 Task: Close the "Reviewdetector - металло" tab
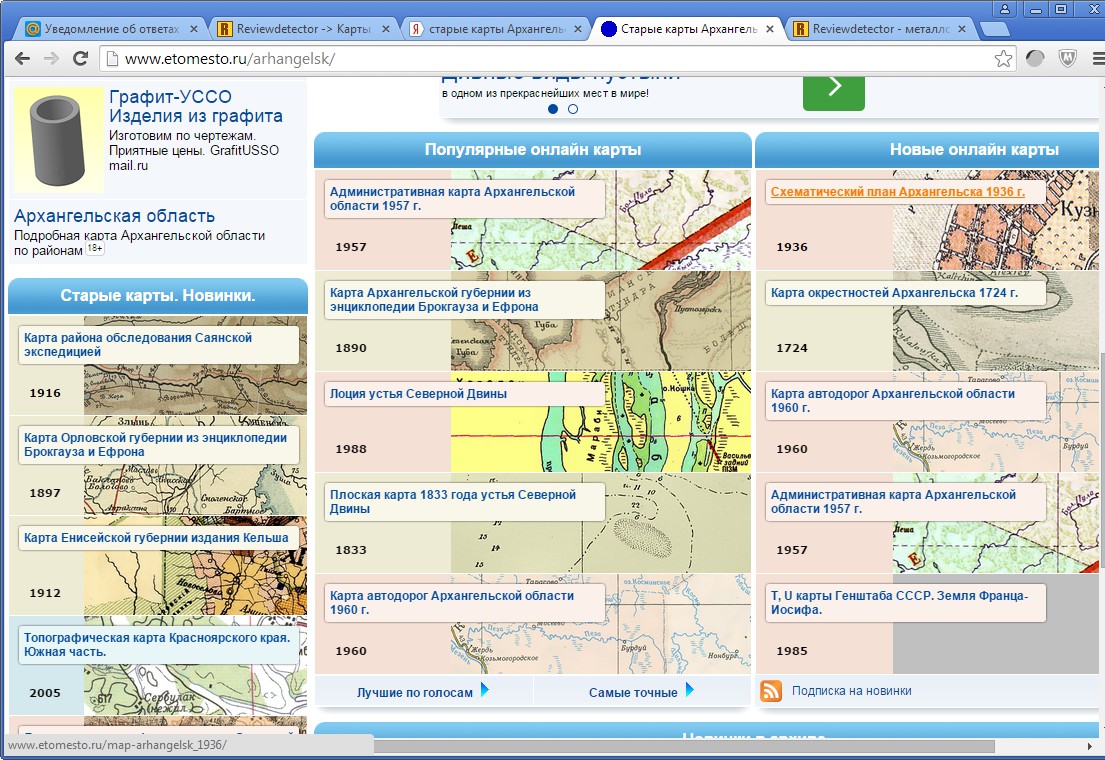point(959,29)
